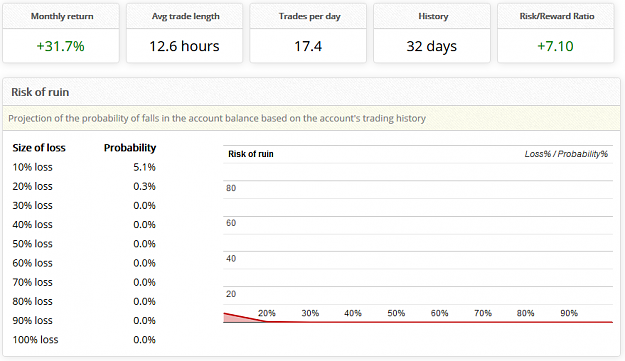This screenshot has width=625, height=361.
Task: Click the Risk of ruin panel title
Action: coord(40,92)
